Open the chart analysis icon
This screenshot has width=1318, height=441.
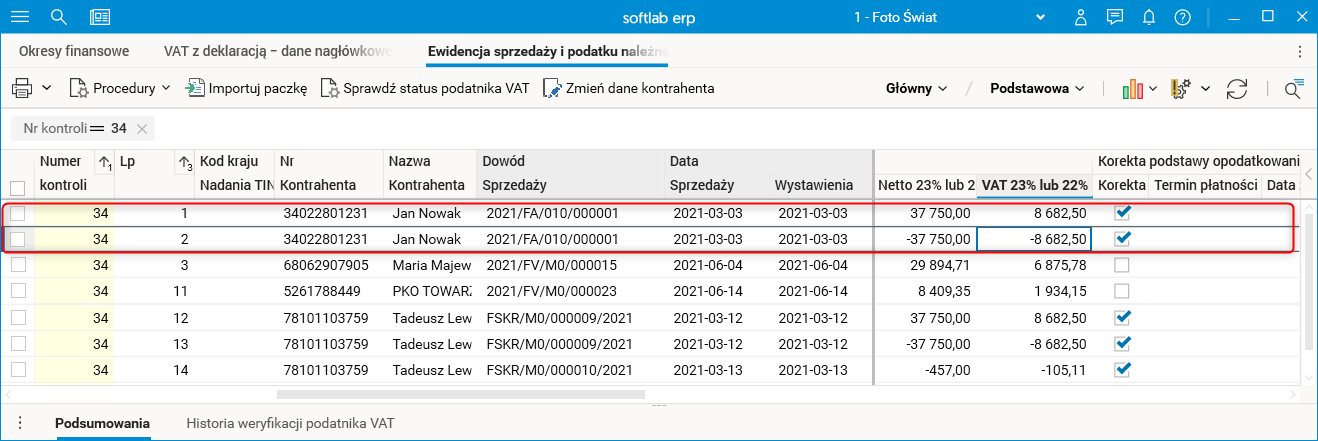click(x=1132, y=88)
